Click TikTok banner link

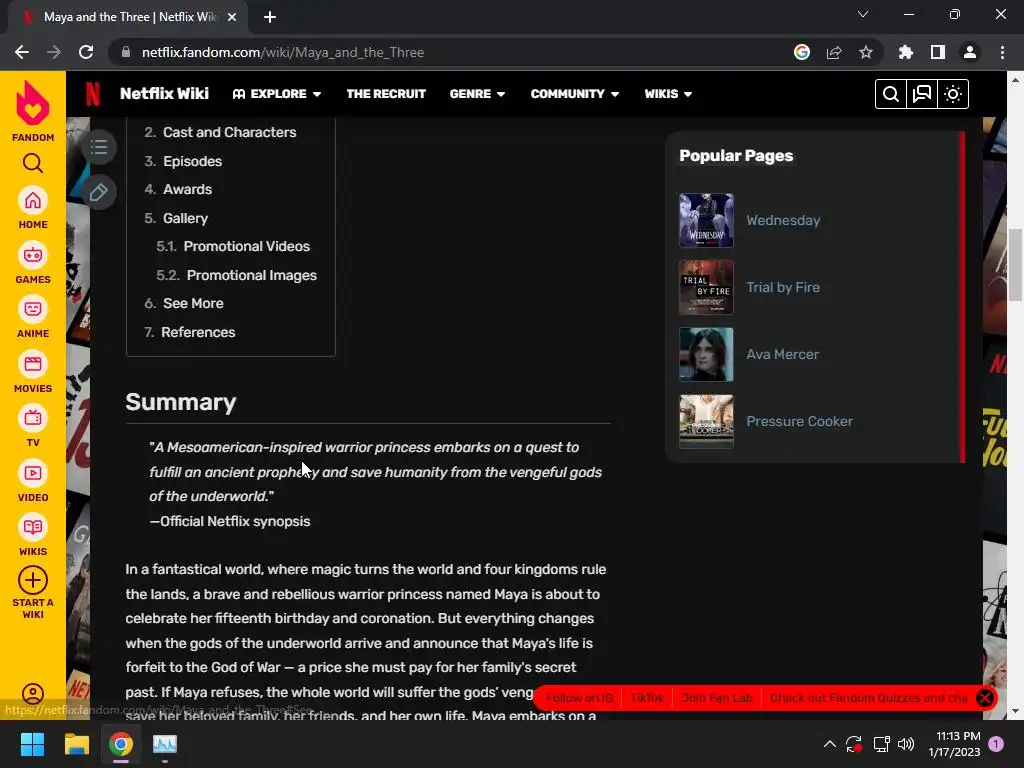click(647, 698)
